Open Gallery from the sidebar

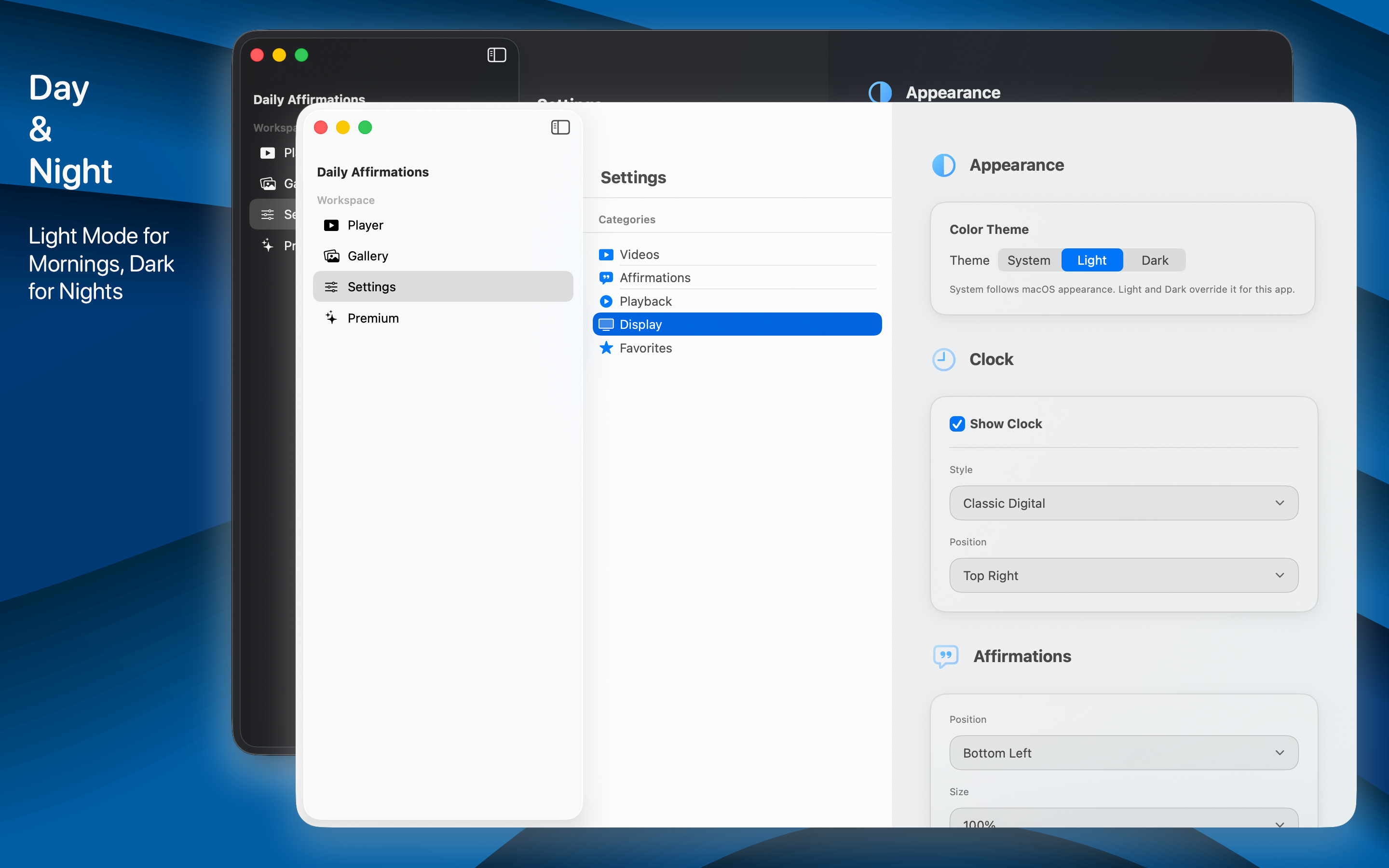pyautogui.click(x=368, y=256)
